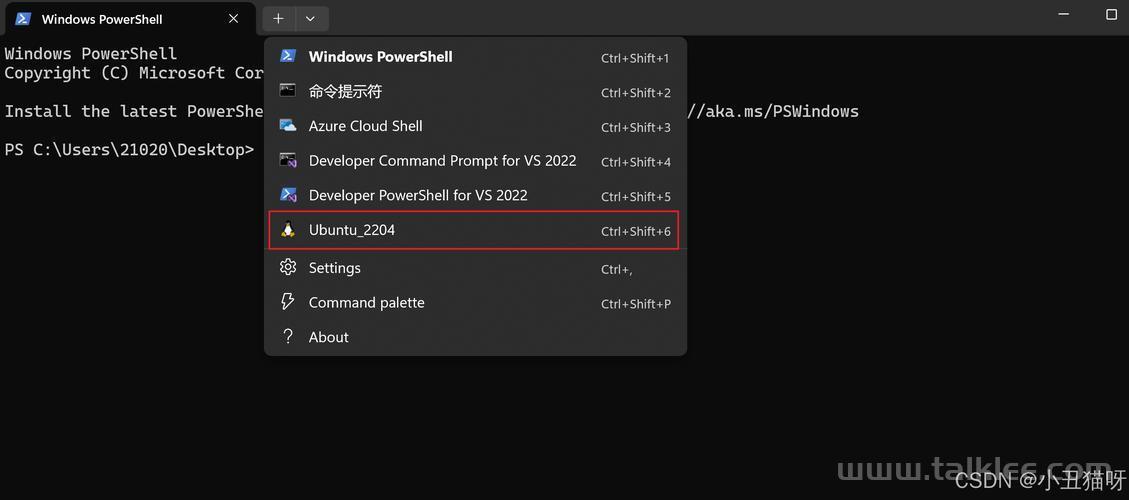Click the Ctrl+Shift+4 shortcut text
1129x500 pixels.
pos(636,162)
